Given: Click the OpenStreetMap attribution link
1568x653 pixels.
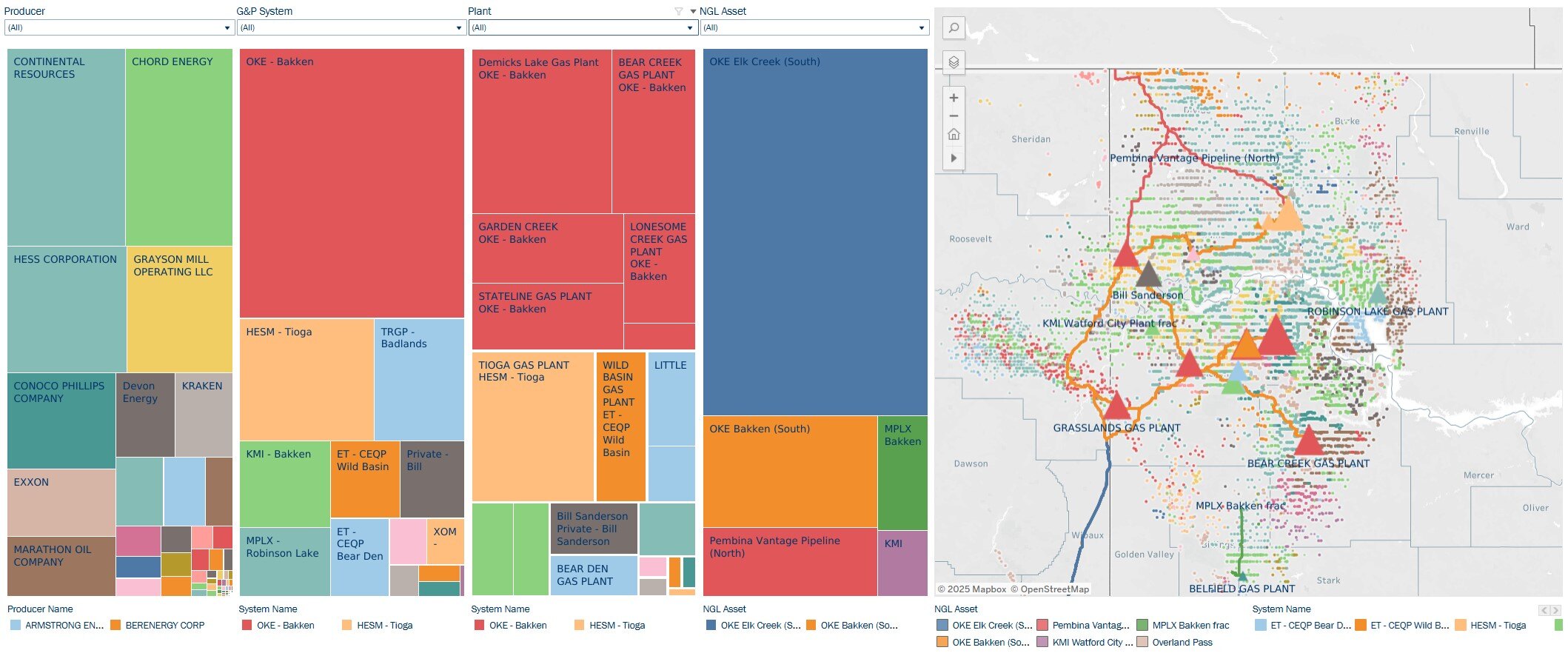Looking at the screenshot, I should [x=1050, y=589].
